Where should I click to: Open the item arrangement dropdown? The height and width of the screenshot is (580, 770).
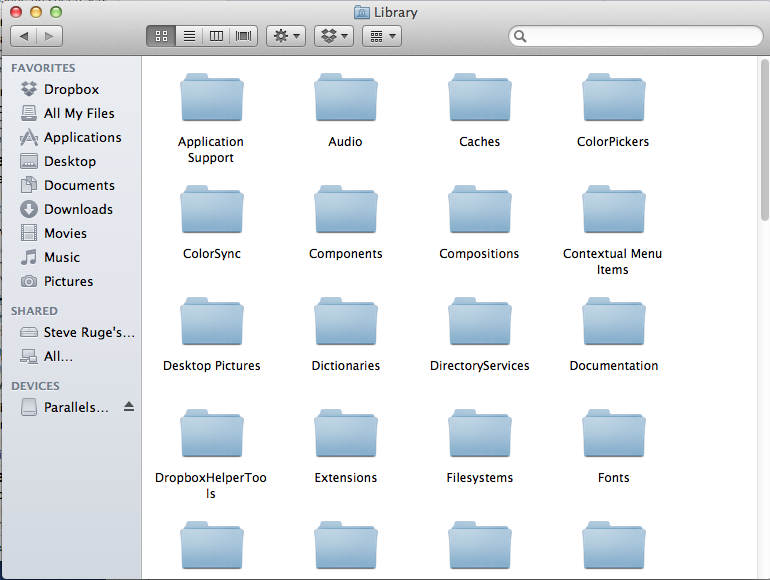(x=381, y=36)
